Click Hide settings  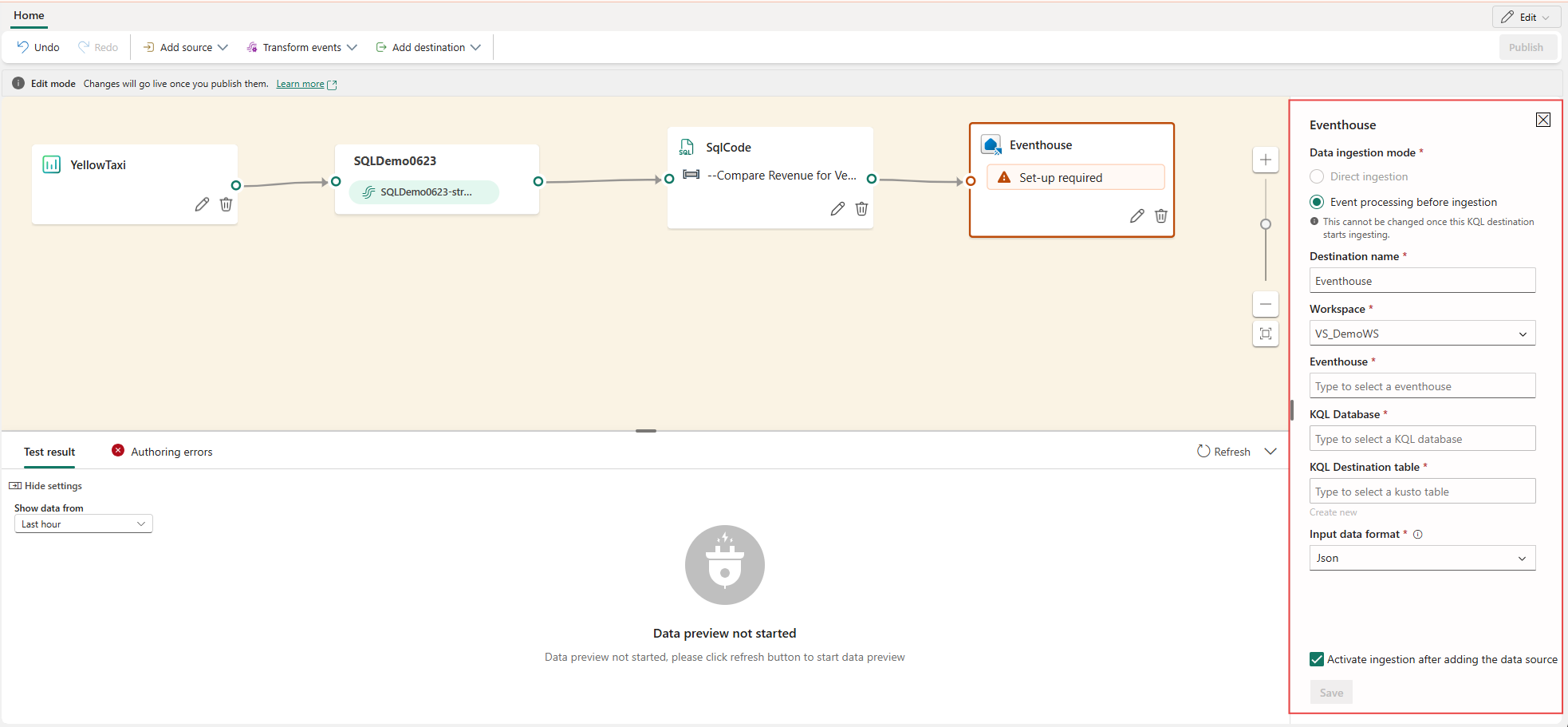click(45, 486)
